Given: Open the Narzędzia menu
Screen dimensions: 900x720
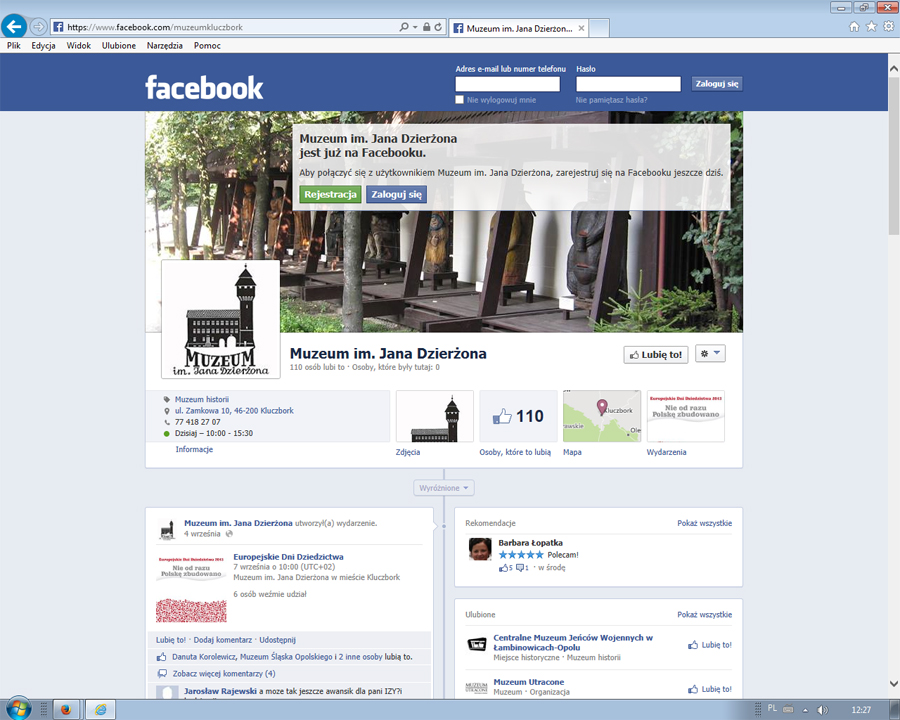Looking at the screenshot, I should click(165, 45).
